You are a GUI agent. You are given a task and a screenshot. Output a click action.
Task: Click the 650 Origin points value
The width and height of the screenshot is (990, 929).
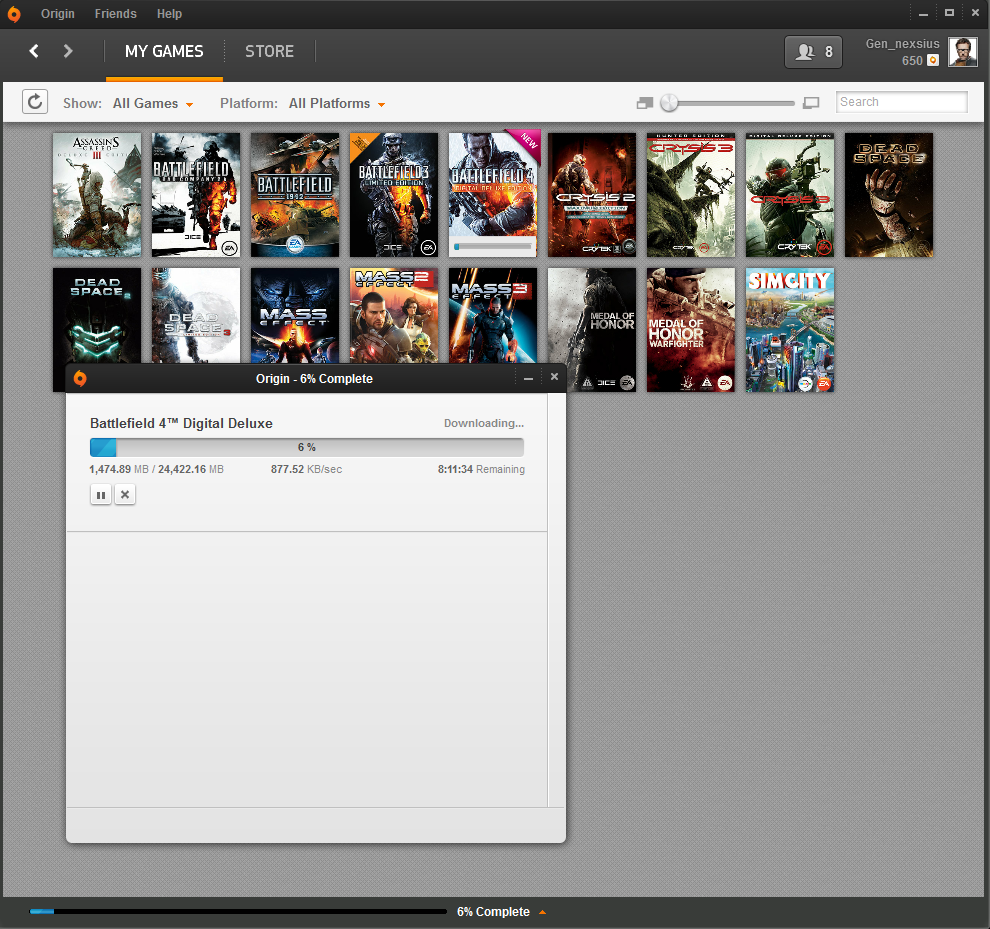click(912, 61)
